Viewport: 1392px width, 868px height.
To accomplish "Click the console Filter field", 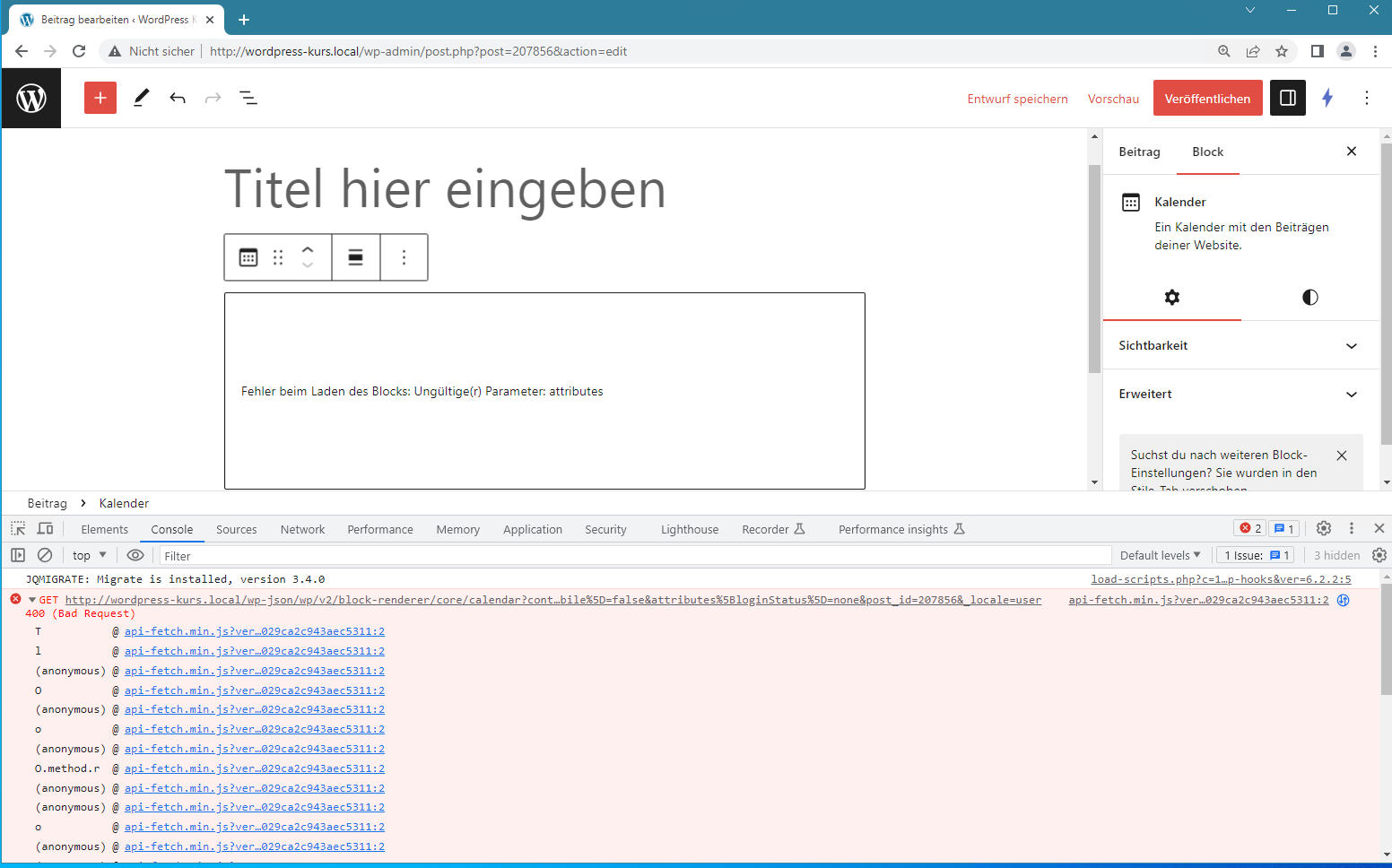I will pos(635,556).
